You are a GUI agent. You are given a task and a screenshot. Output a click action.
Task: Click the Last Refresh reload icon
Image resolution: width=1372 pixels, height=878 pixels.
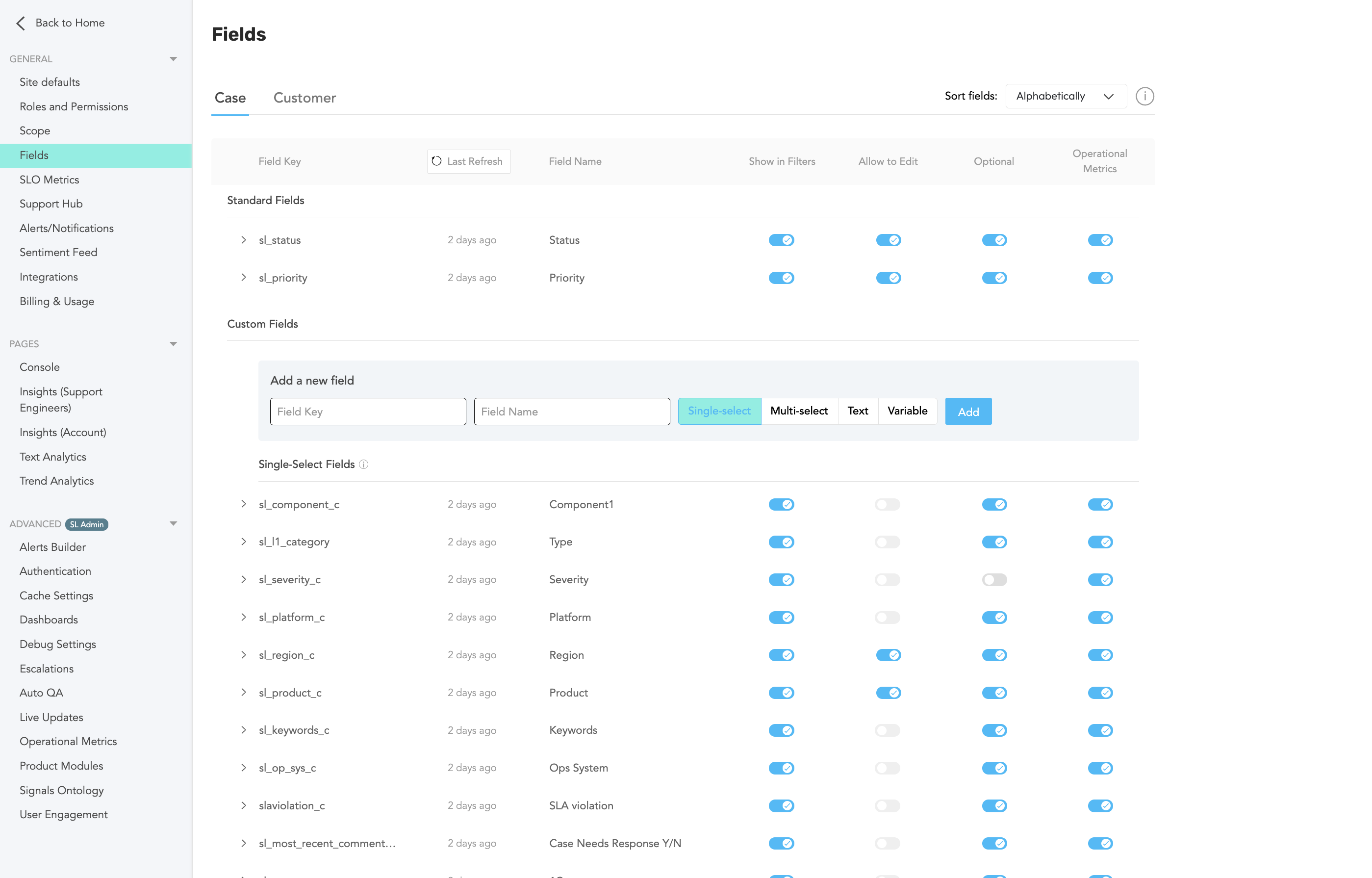click(436, 161)
